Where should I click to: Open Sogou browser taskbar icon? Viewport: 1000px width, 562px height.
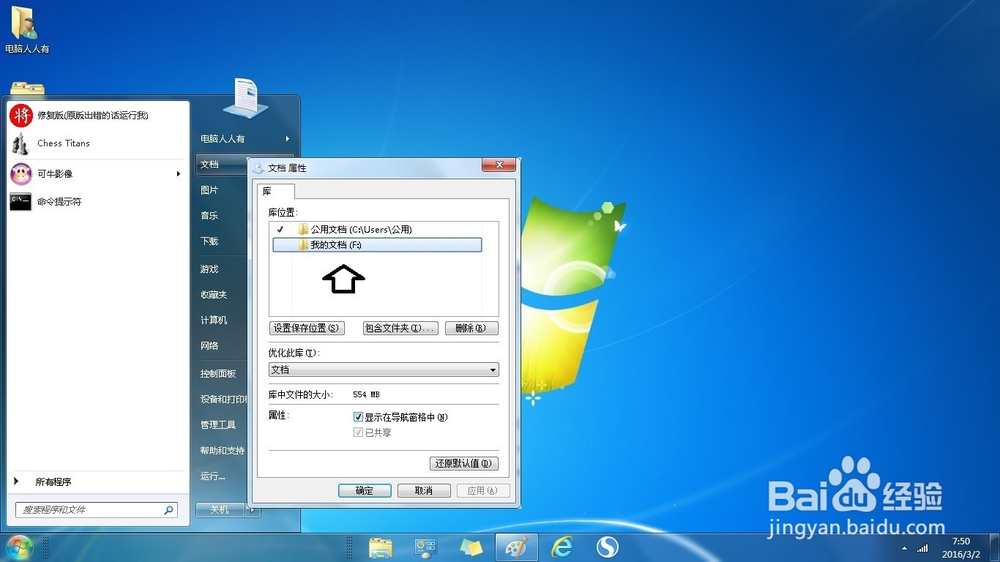tap(607, 548)
